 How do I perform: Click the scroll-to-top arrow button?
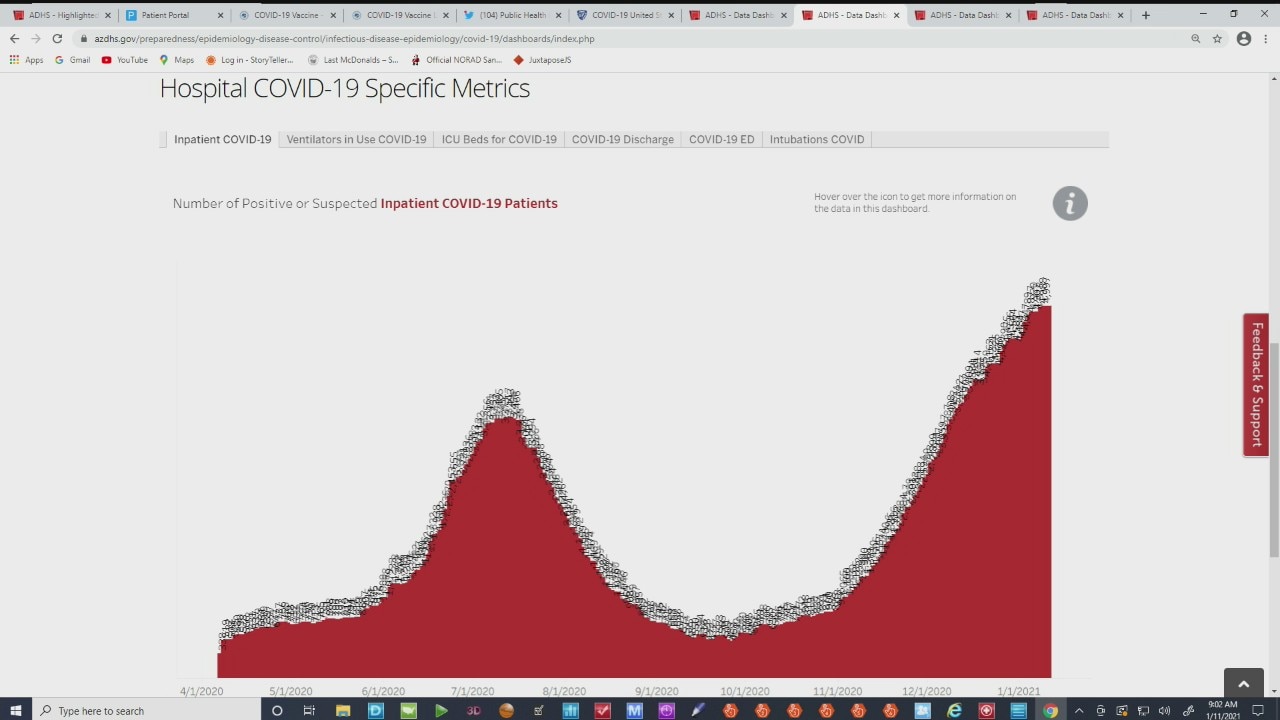(x=1243, y=684)
